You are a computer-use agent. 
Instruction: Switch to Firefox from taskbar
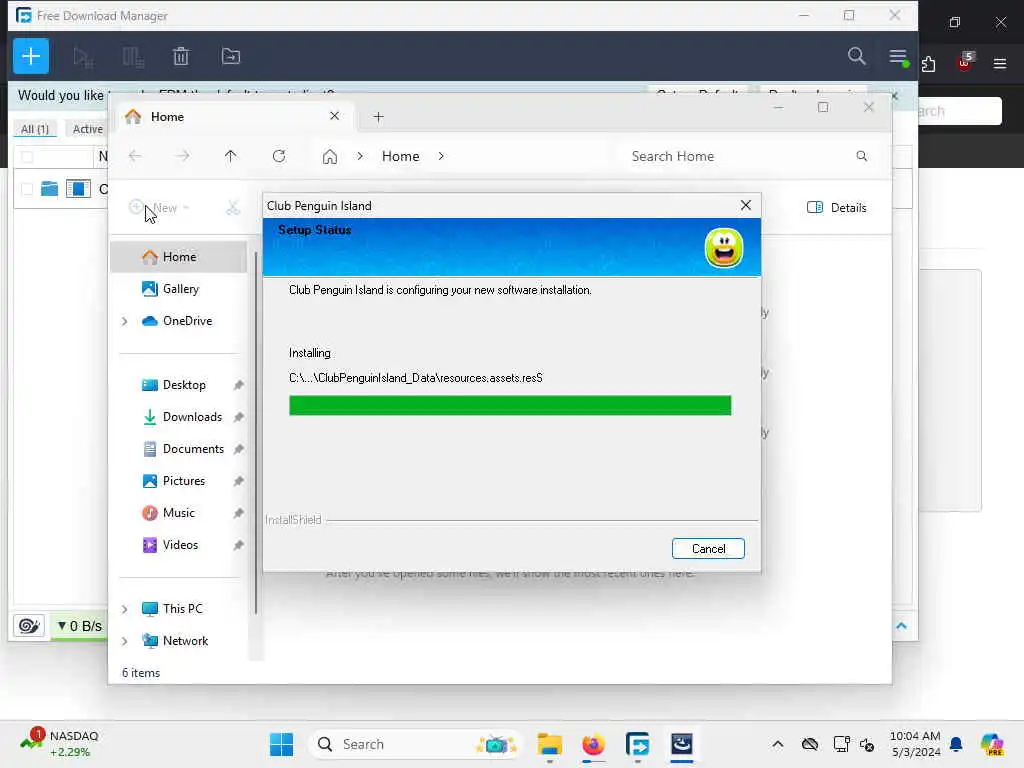[593, 744]
